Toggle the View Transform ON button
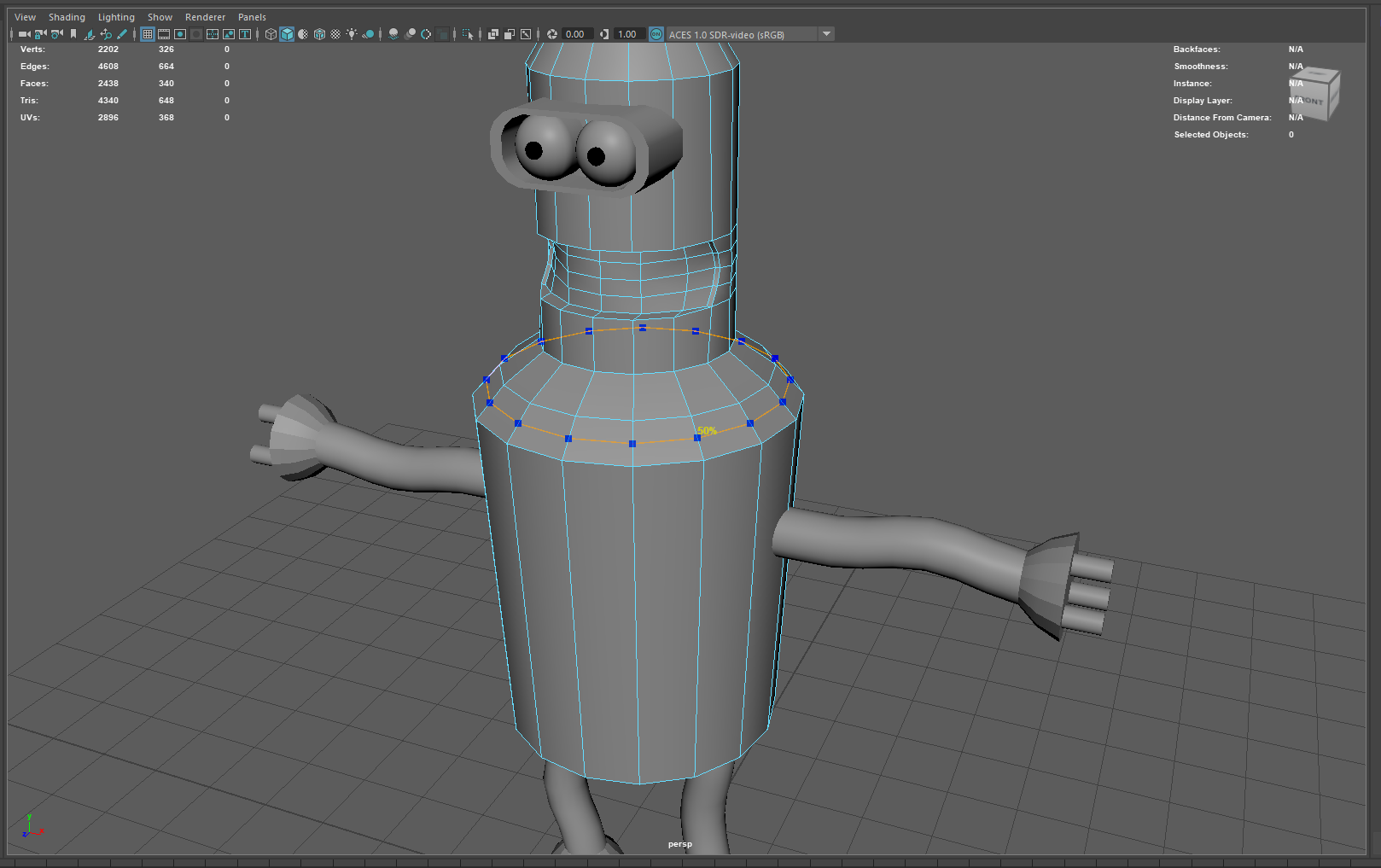Image resolution: width=1381 pixels, height=868 pixels. click(x=656, y=34)
